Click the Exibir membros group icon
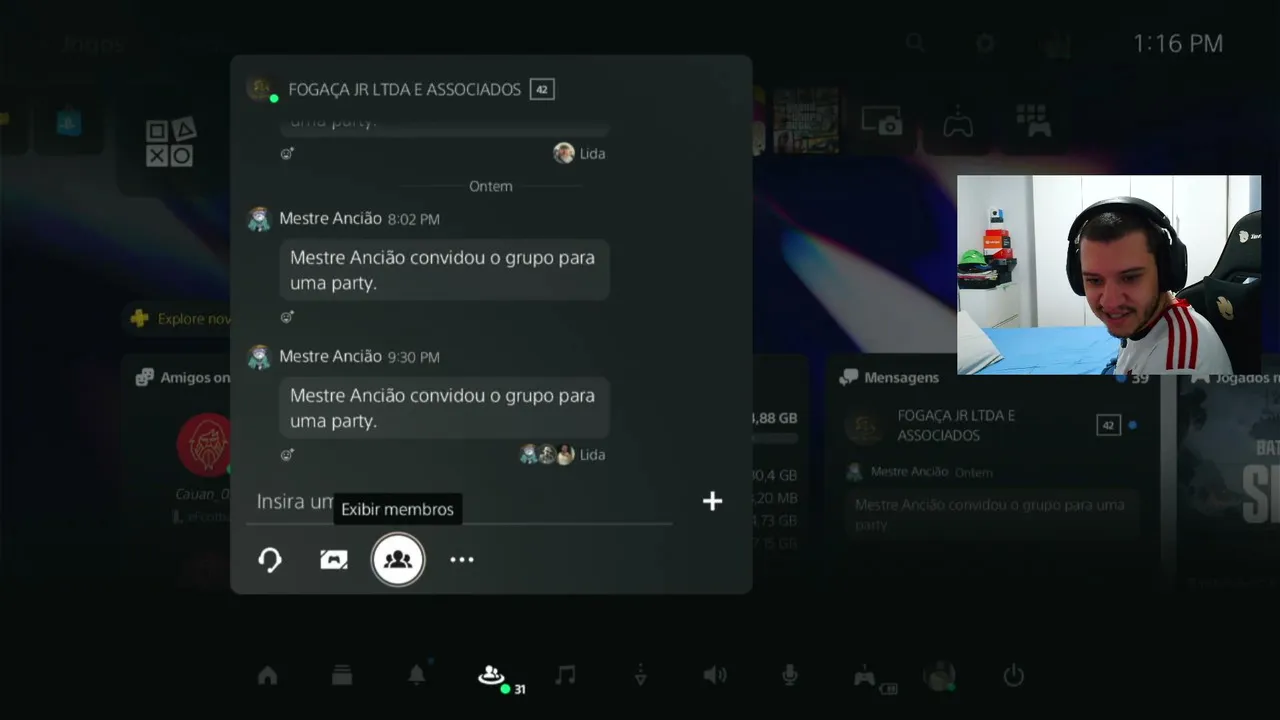The image size is (1280, 720). 398,560
